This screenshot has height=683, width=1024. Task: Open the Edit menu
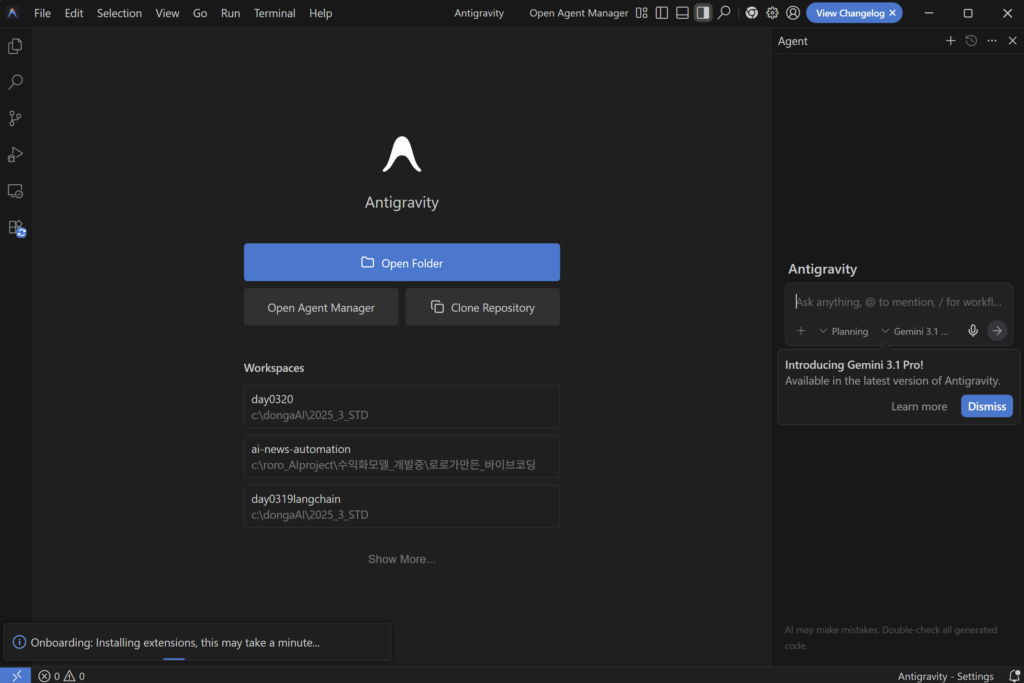coord(74,13)
